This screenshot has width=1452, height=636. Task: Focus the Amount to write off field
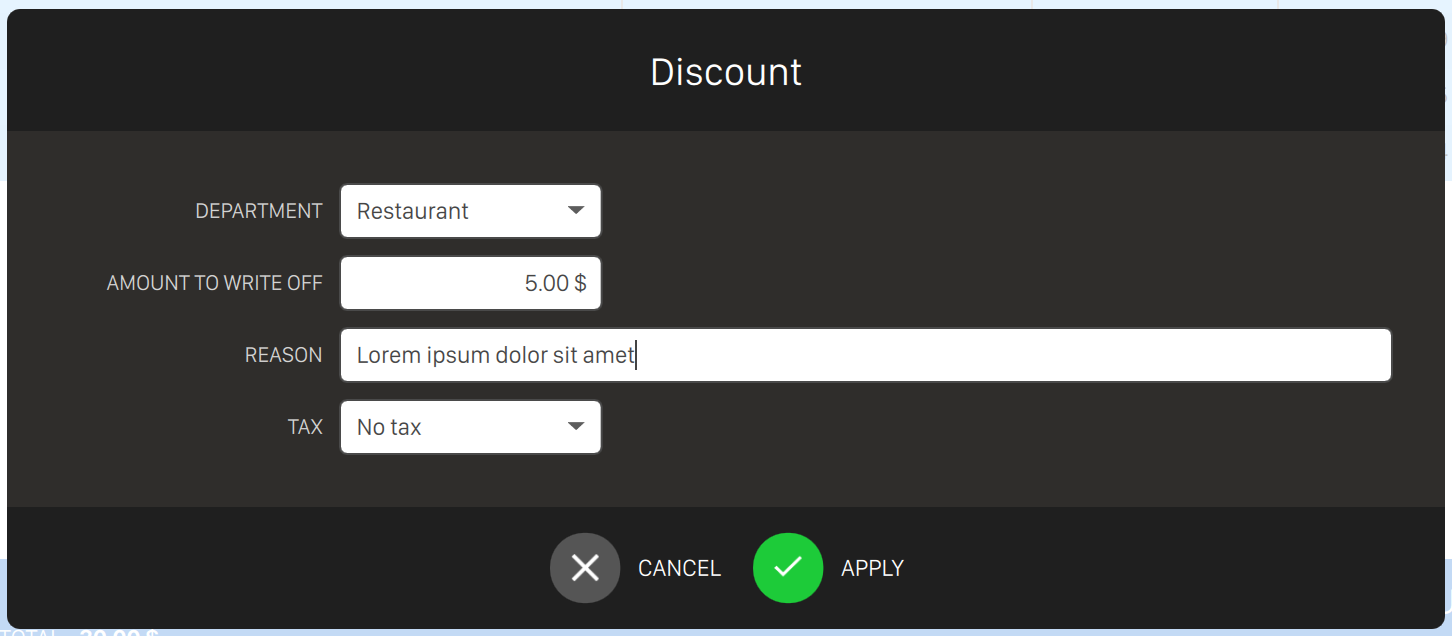[x=470, y=283]
